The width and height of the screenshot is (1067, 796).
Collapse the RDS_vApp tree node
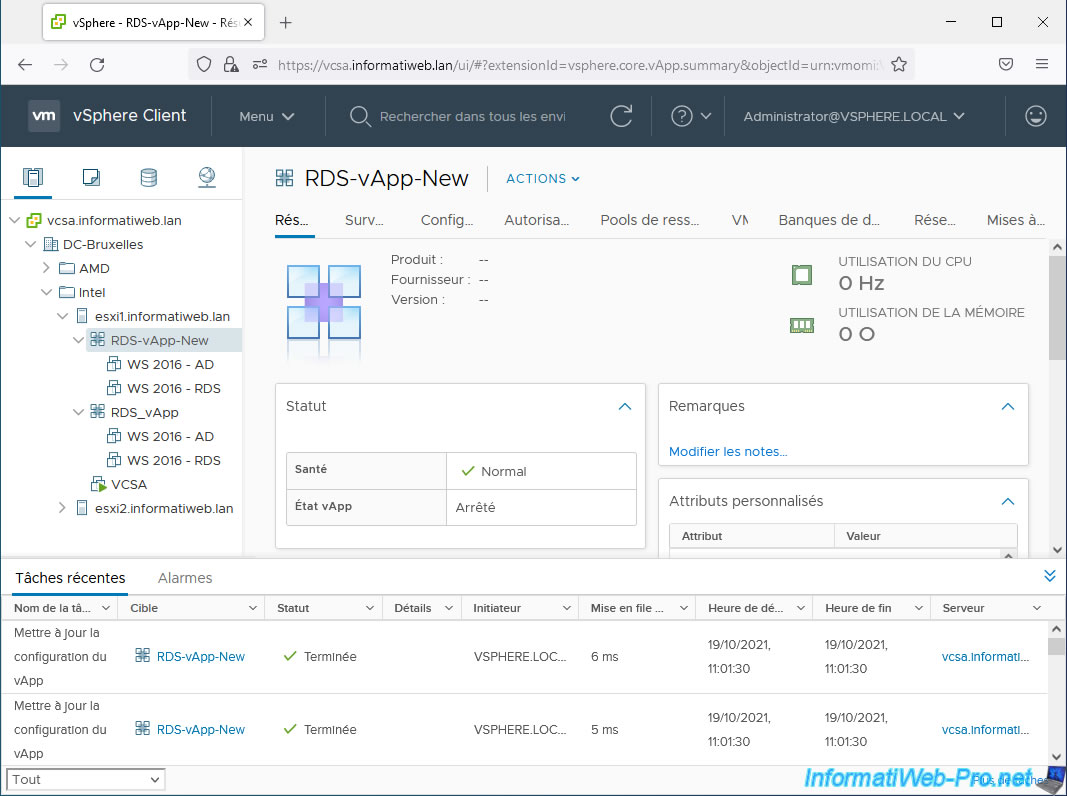click(78, 412)
